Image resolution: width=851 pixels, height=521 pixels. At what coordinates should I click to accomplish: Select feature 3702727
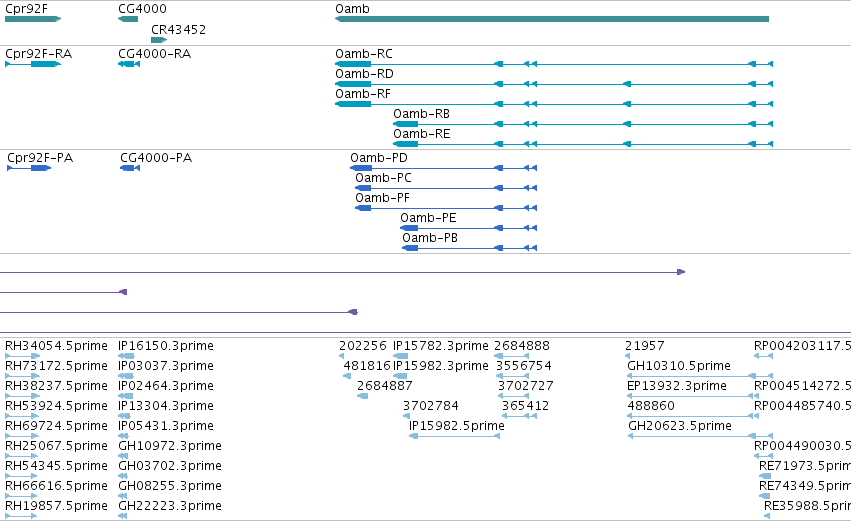525,386
